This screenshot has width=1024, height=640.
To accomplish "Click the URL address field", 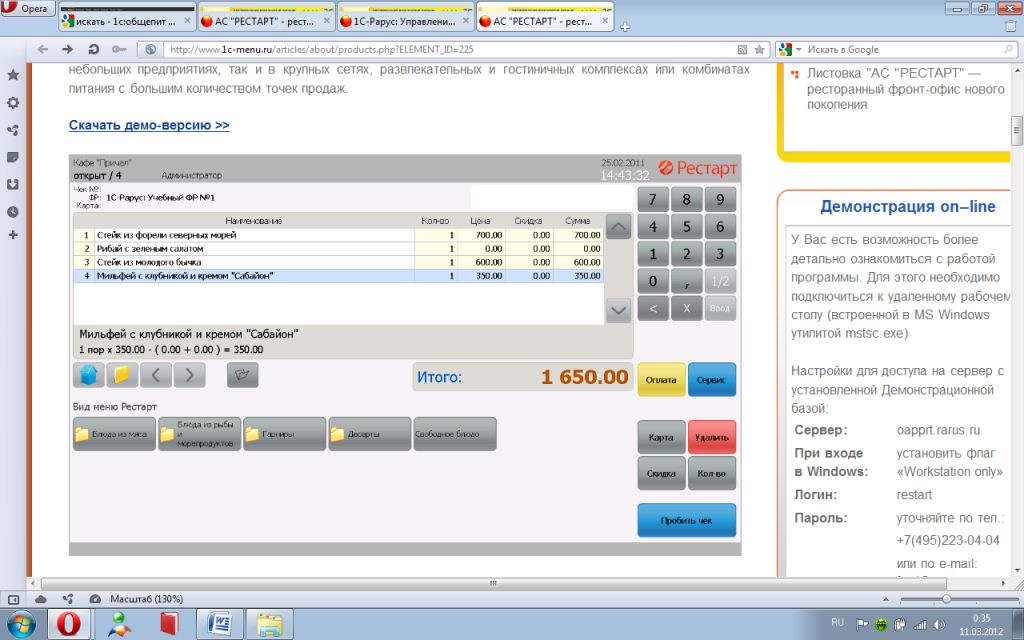I will tap(450, 49).
